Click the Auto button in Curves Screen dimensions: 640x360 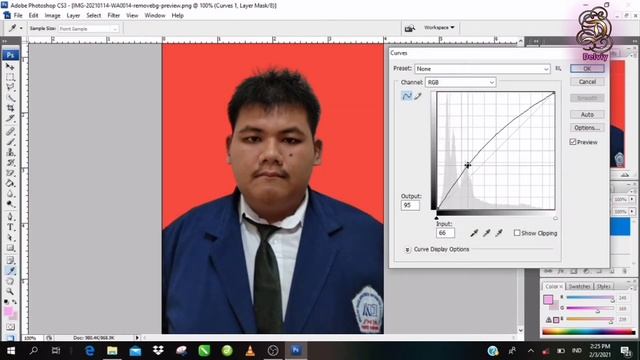(587, 115)
